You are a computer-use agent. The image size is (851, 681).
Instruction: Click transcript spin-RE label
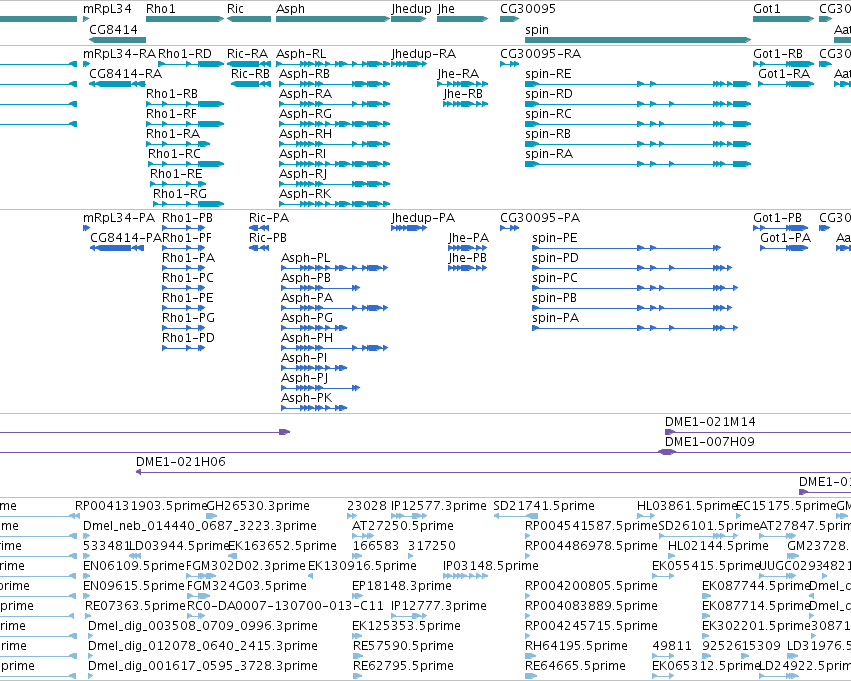[x=548, y=74]
